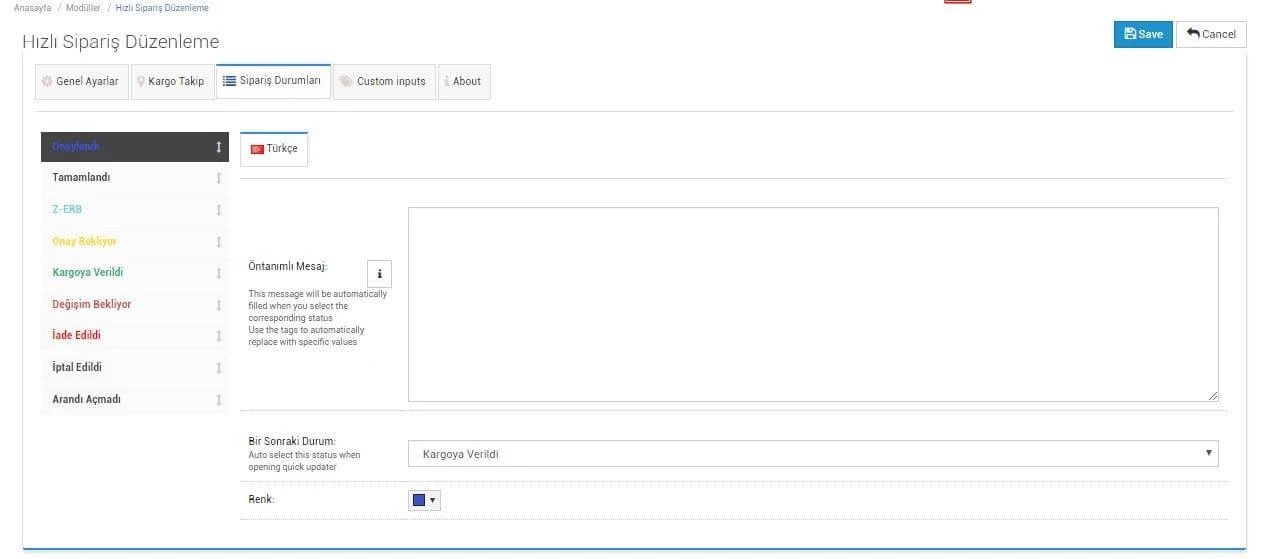Image resolution: width=1264 pixels, height=559 pixels.
Task: Open the Kargo Takip tab
Action: (171, 82)
